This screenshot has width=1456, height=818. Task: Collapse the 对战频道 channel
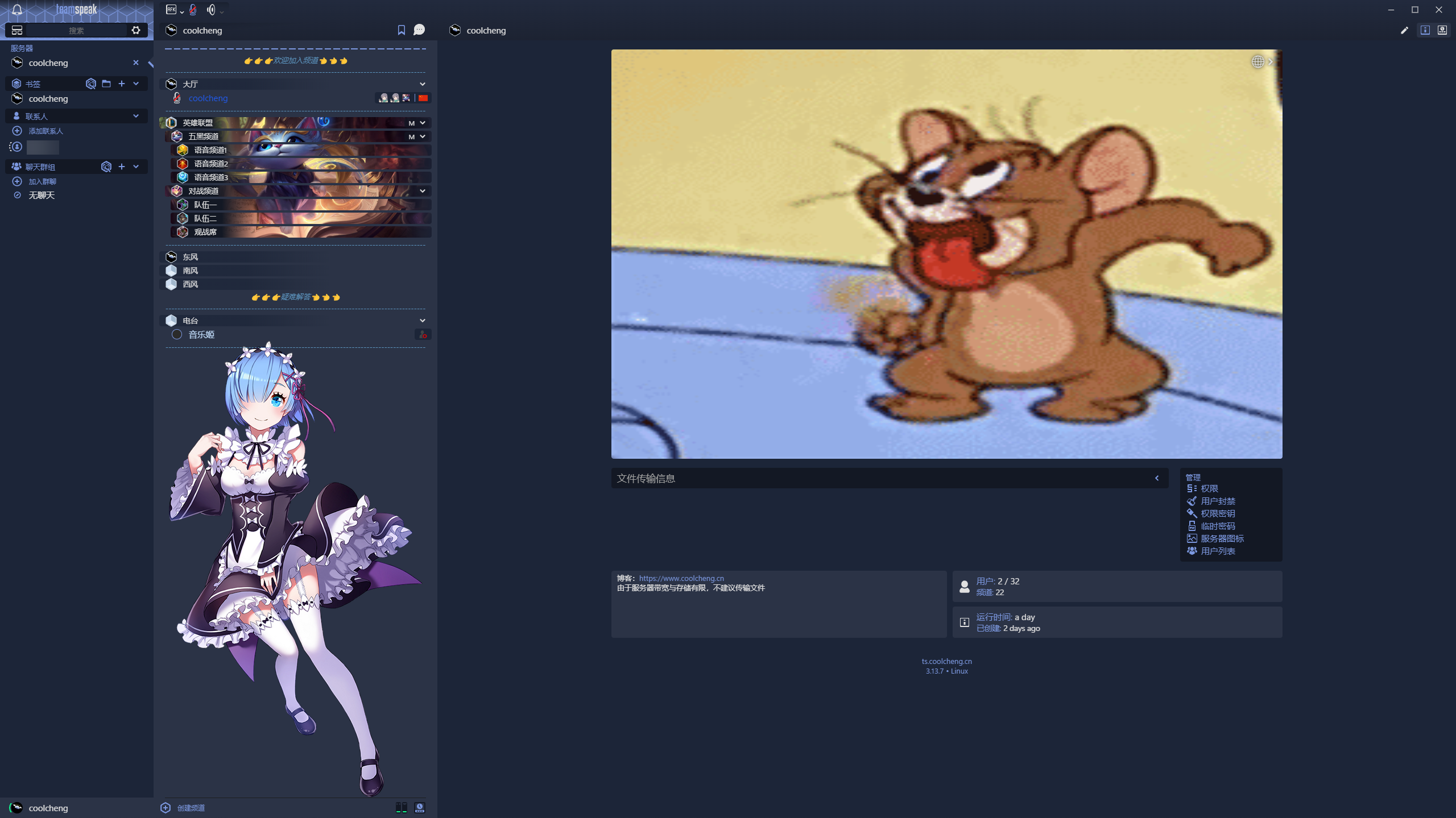pyautogui.click(x=423, y=191)
